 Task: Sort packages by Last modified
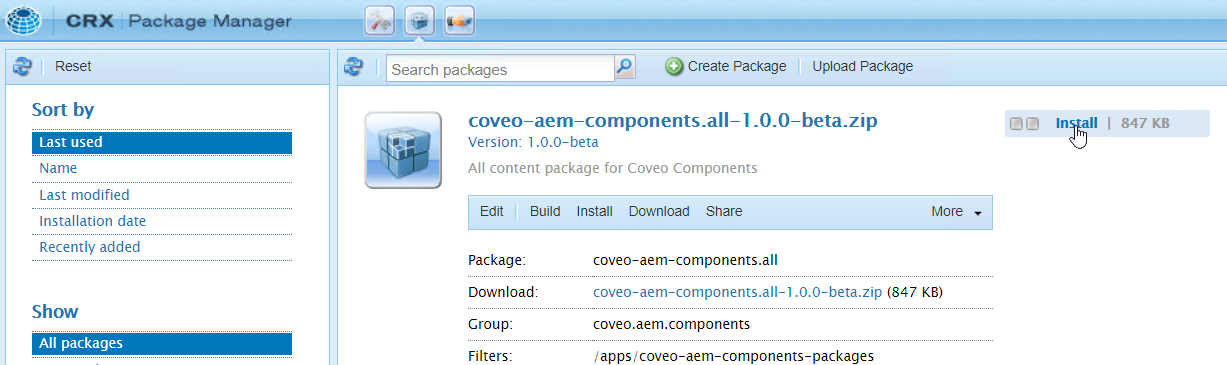[x=162, y=194]
